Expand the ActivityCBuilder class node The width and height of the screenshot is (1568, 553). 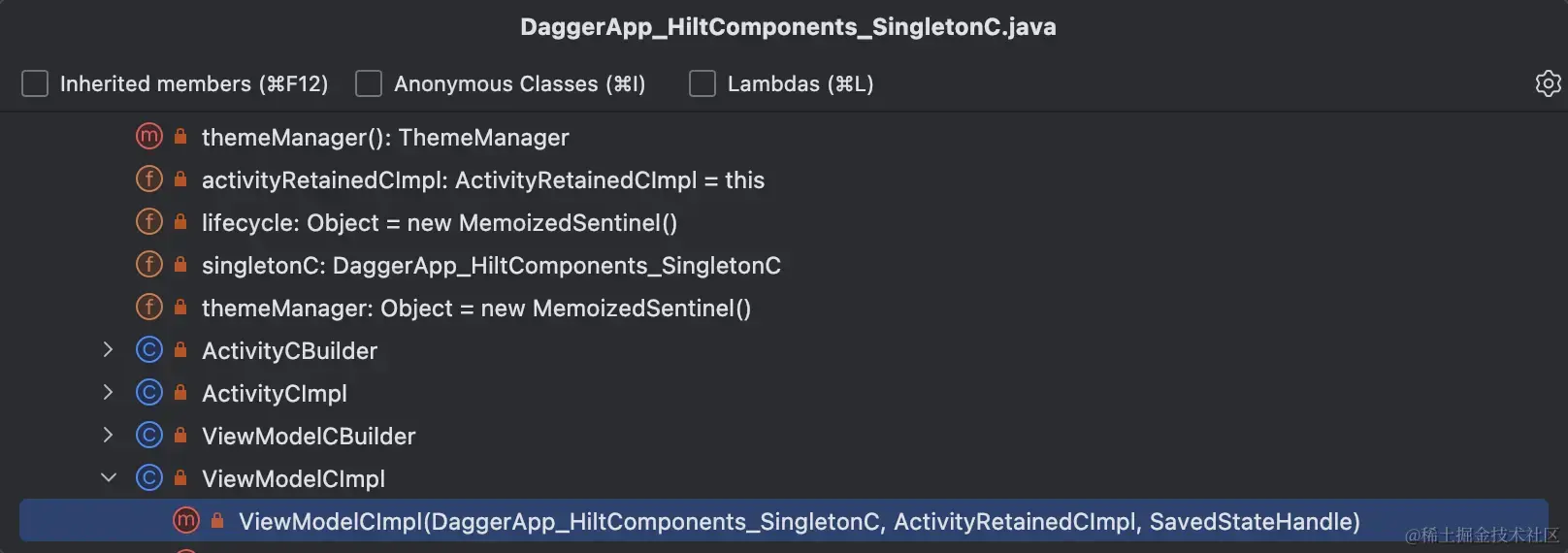tap(108, 350)
